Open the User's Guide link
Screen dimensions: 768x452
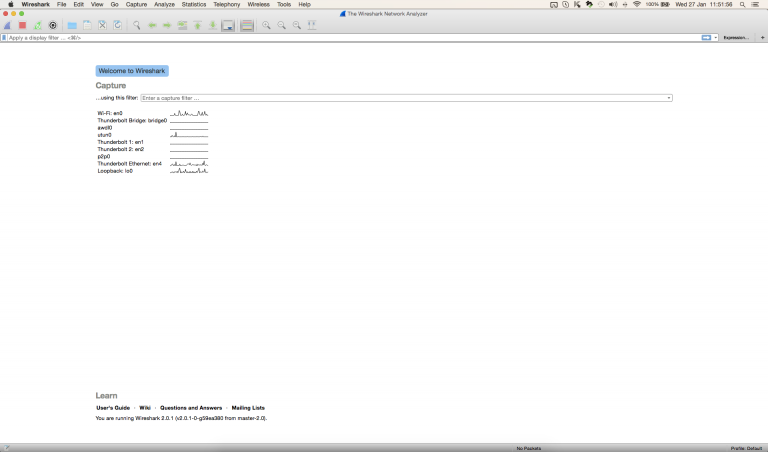pyautogui.click(x=113, y=408)
